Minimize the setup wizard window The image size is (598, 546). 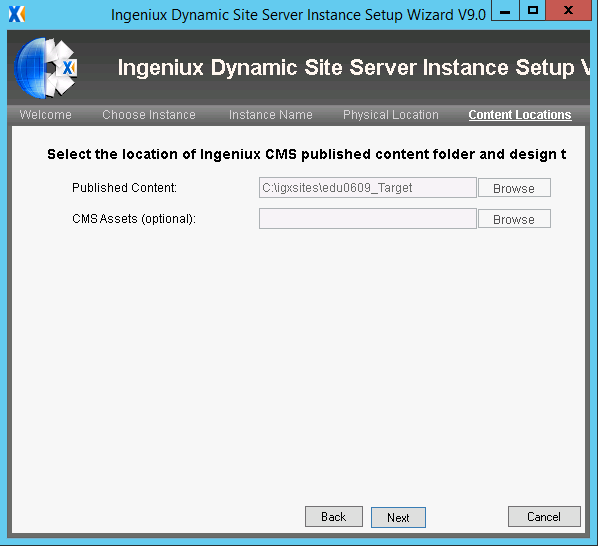click(x=505, y=10)
